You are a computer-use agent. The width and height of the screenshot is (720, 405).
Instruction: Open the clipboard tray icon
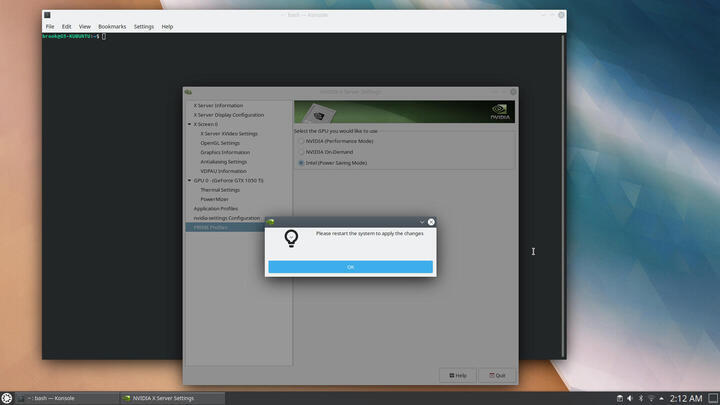(619, 398)
